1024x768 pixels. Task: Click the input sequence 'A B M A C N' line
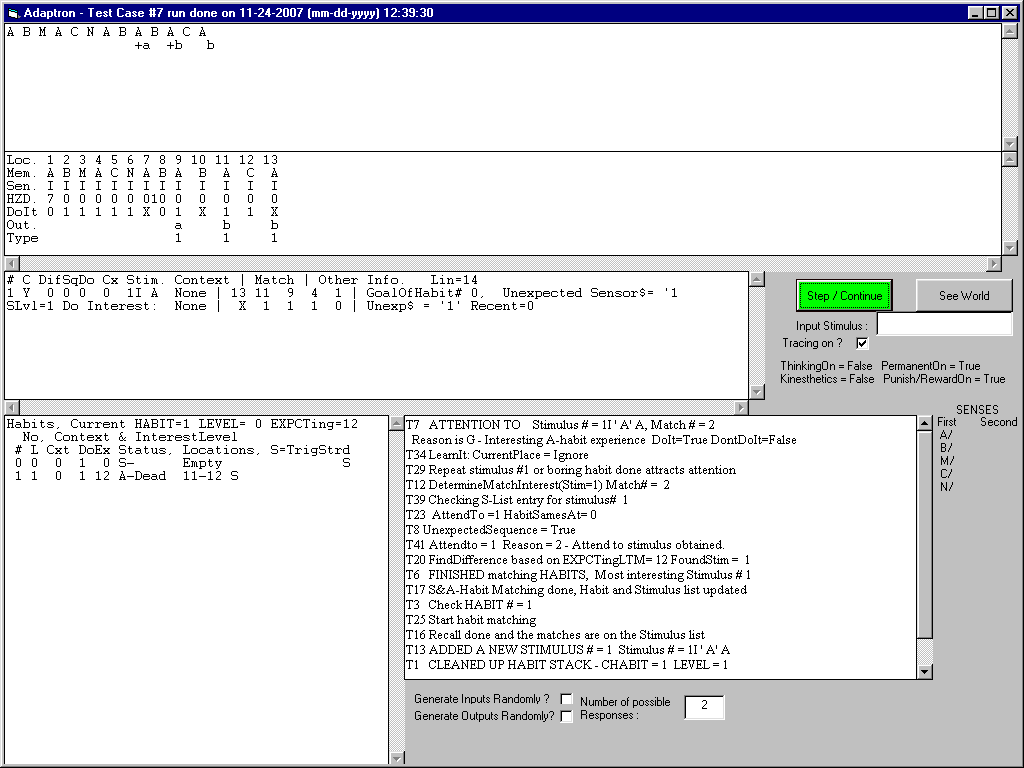(x=106, y=31)
